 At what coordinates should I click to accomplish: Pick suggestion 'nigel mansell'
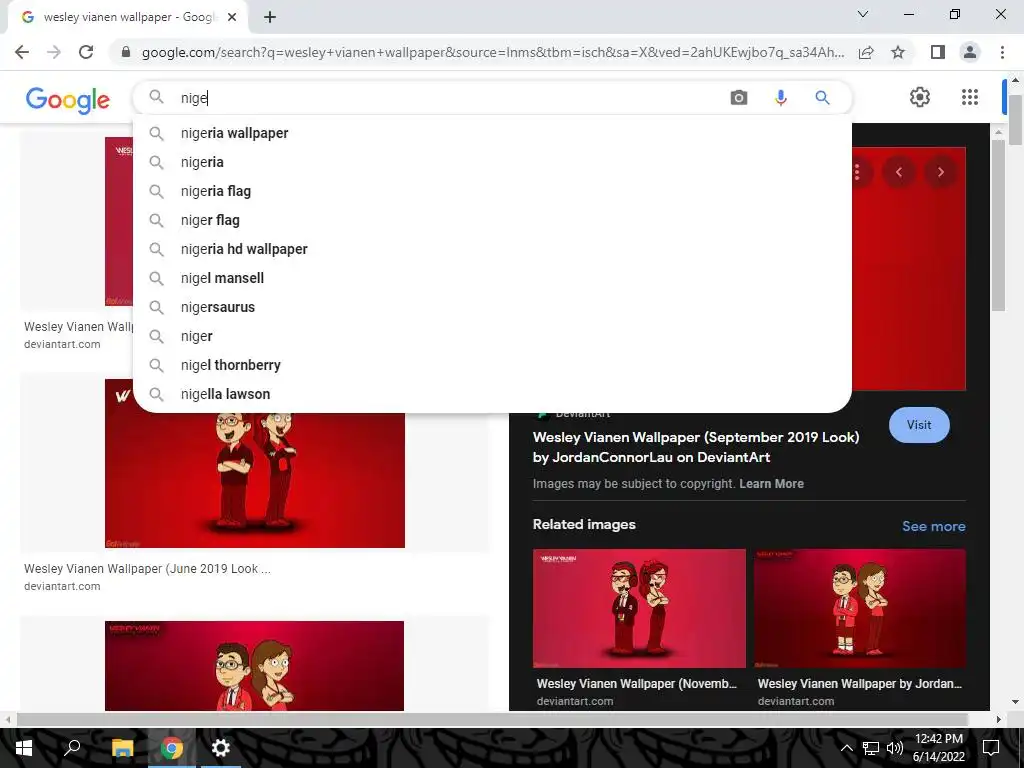[x=492, y=278]
